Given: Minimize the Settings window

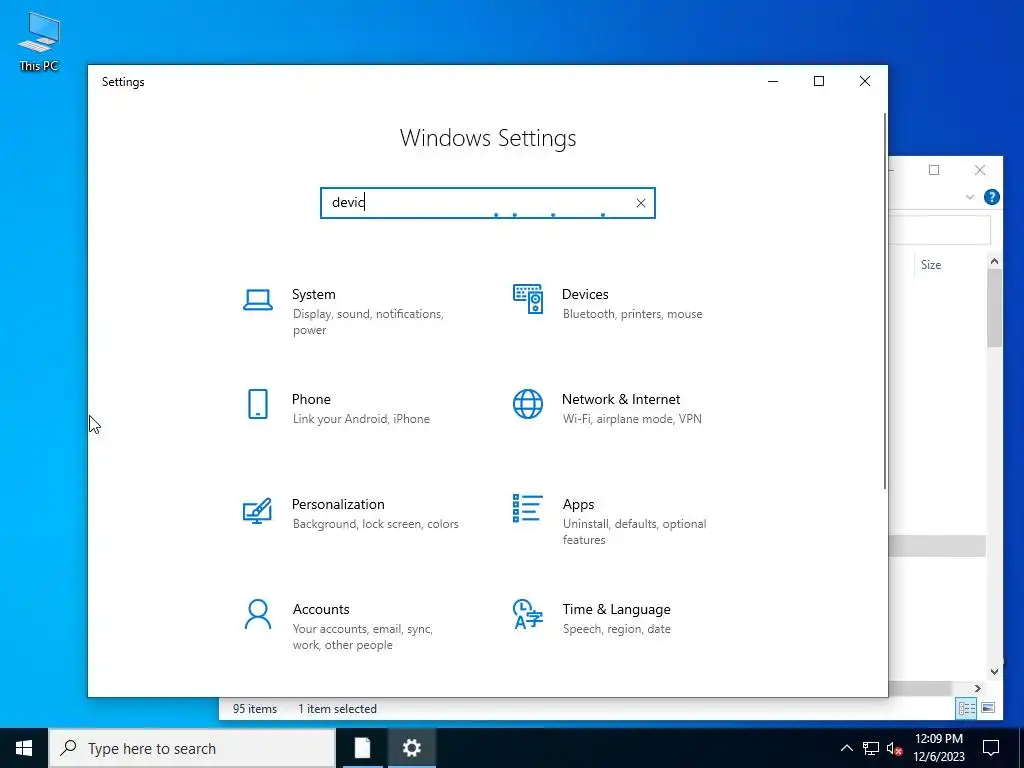Looking at the screenshot, I should tap(773, 81).
